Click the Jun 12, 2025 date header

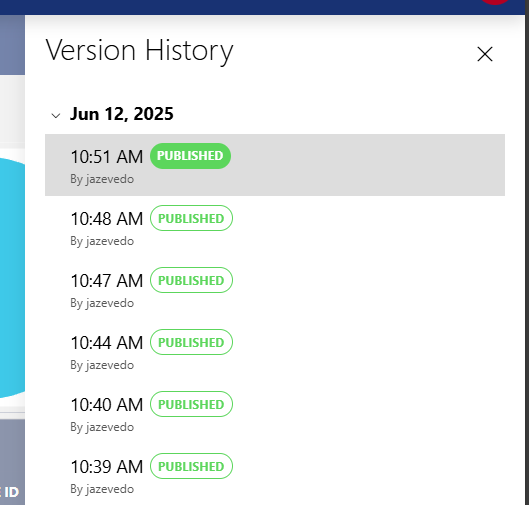[x=121, y=114]
